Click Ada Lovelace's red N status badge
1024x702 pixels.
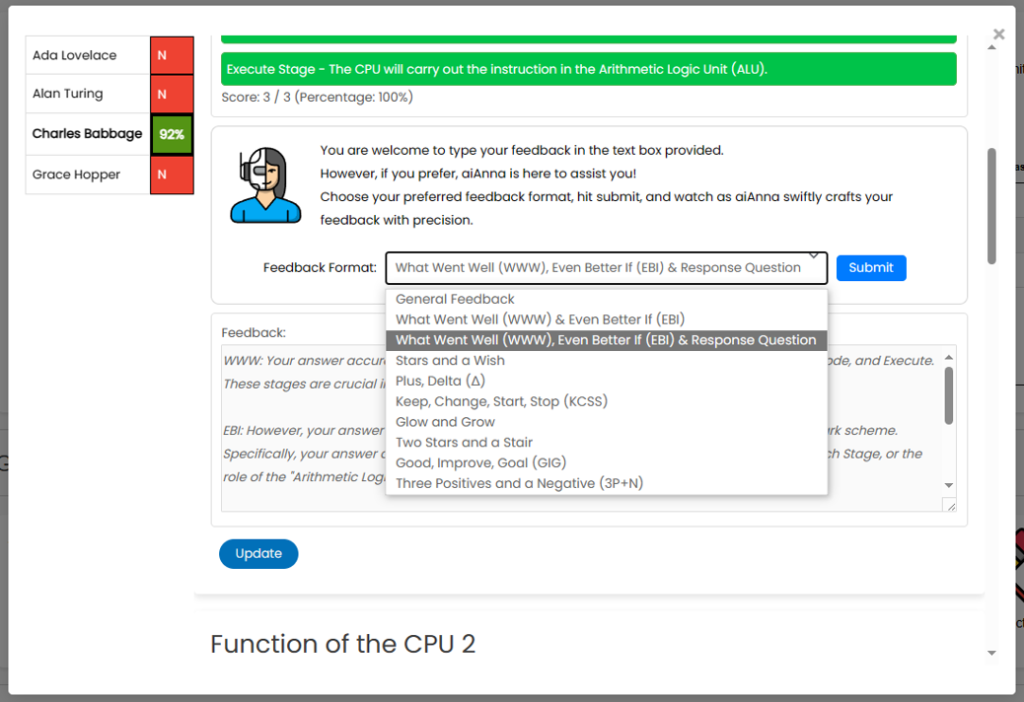171,54
